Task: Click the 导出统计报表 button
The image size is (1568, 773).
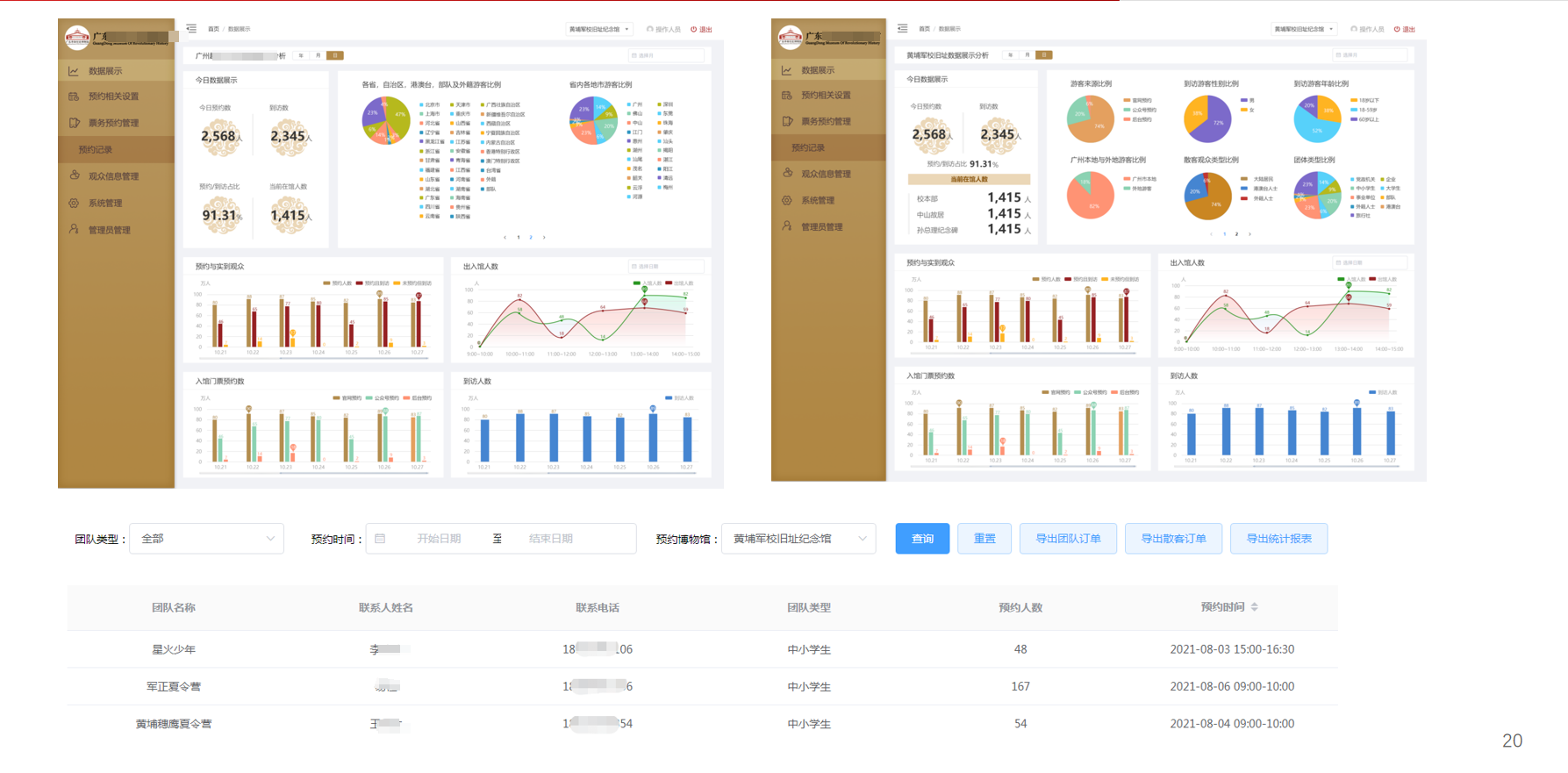Action: (1278, 539)
